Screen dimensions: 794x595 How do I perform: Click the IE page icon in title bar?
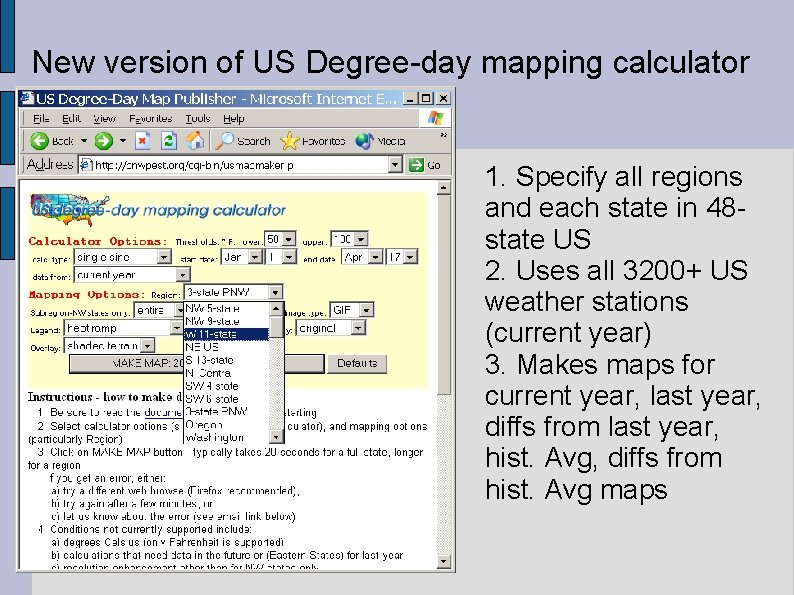click(27, 98)
